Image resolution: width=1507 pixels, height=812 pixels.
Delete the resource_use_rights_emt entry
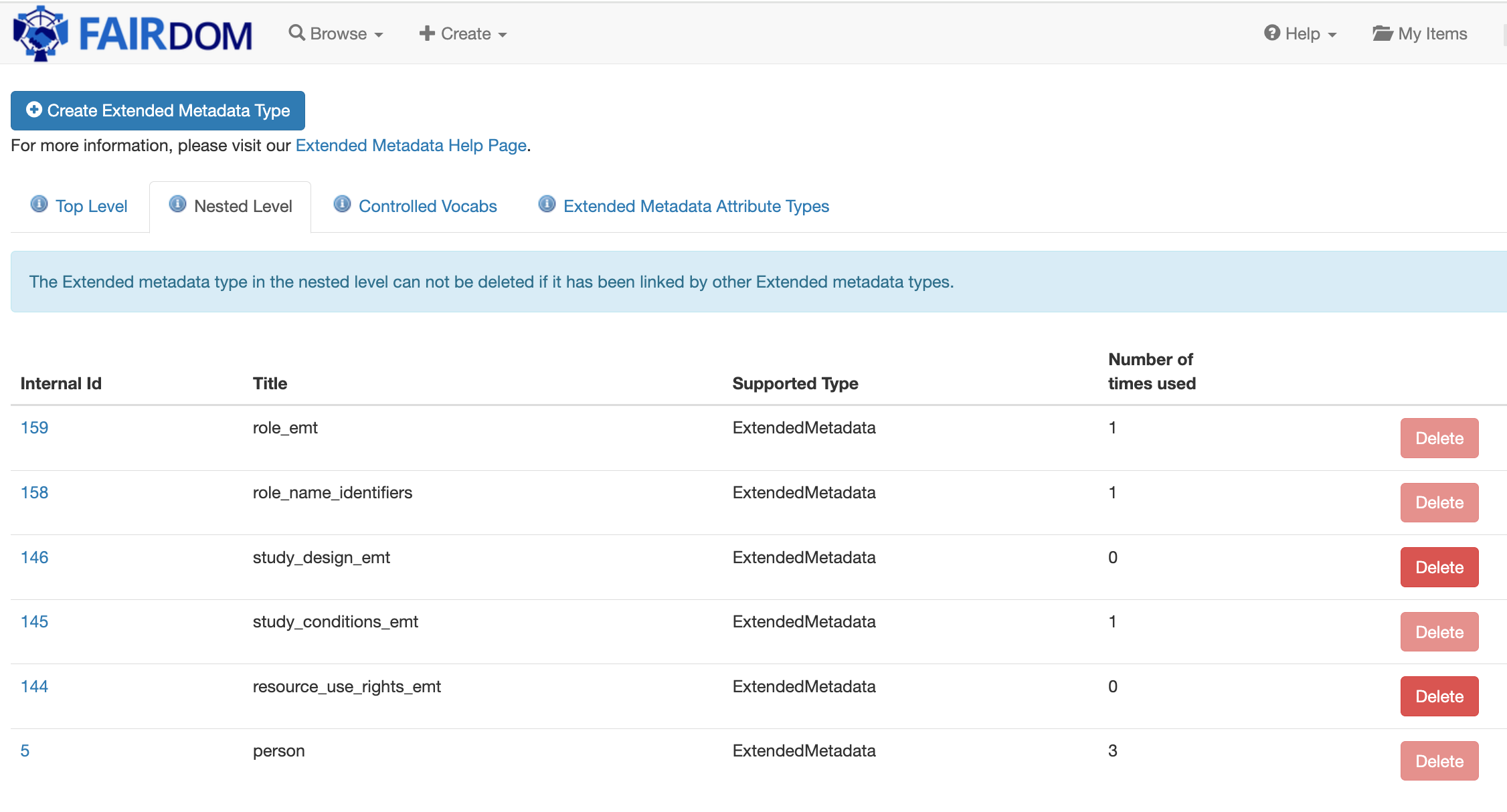point(1439,696)
